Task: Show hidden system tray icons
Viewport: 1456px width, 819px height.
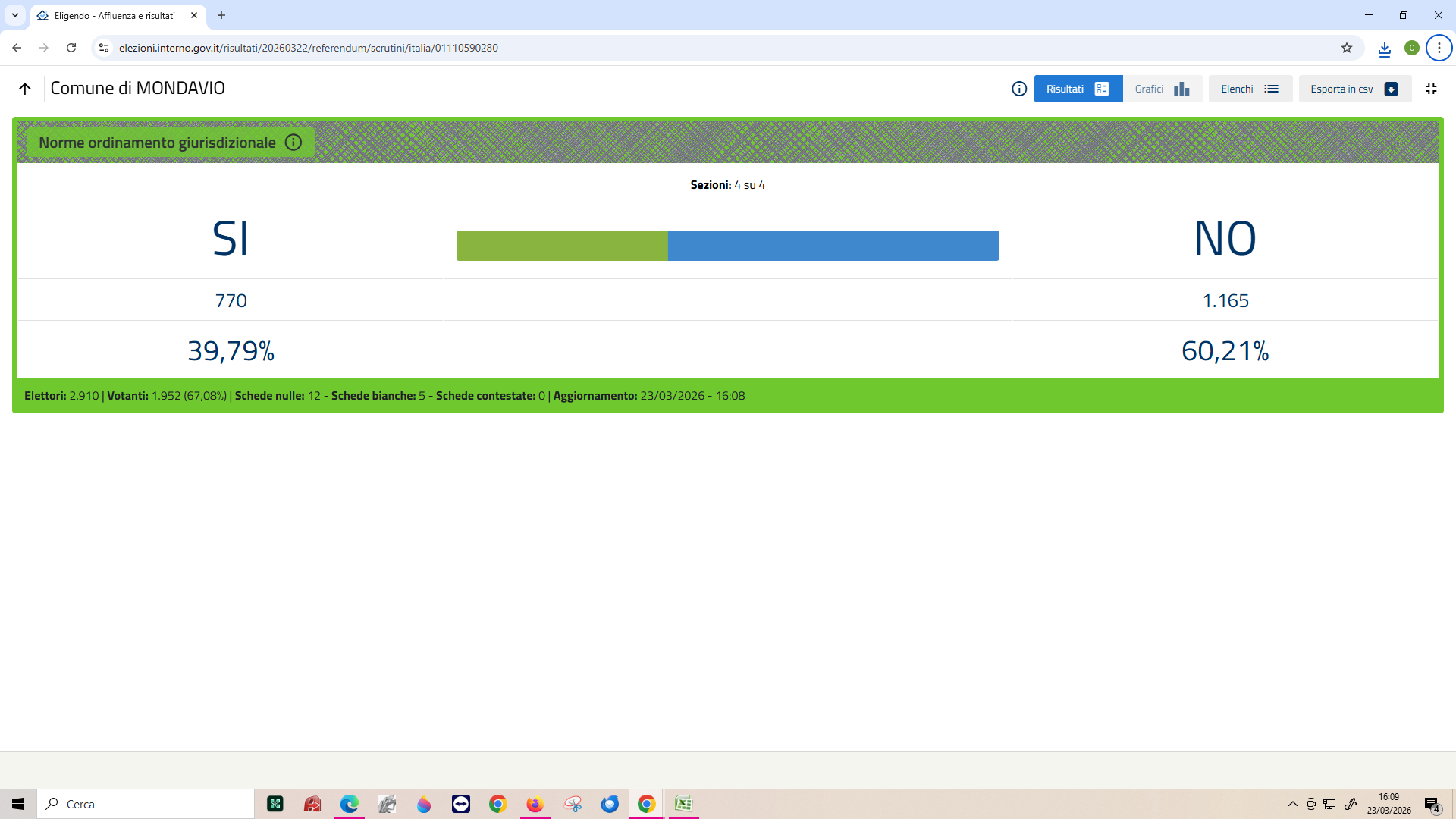Action: coord(1293,804)
